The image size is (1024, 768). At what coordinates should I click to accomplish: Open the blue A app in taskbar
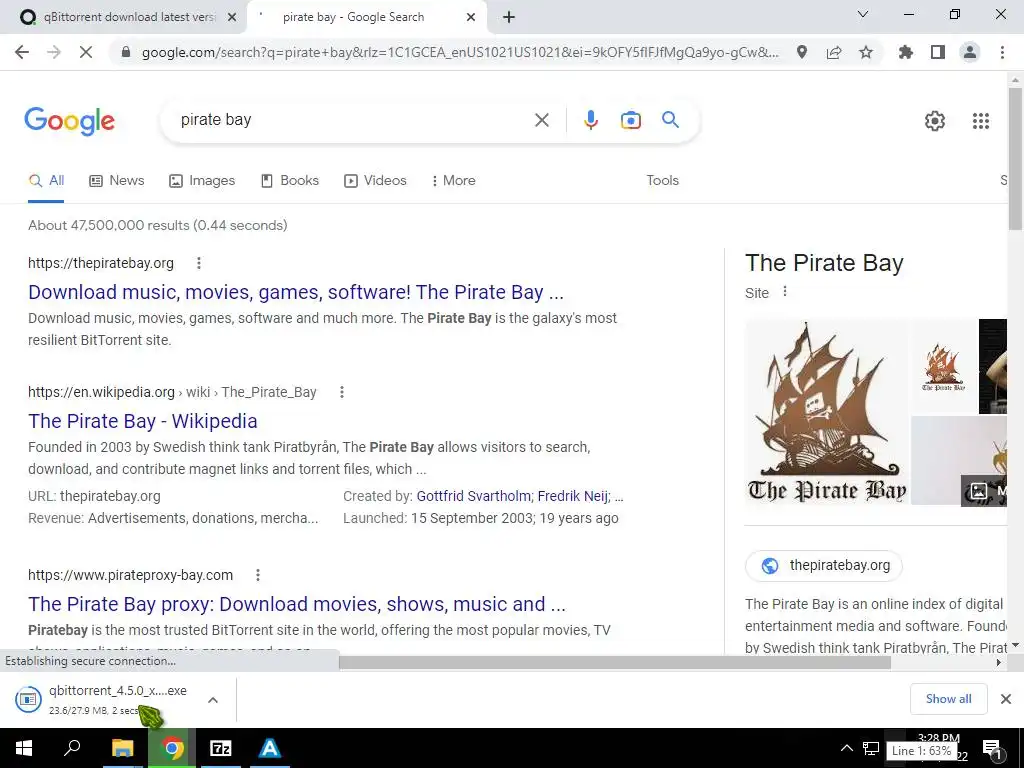[x=270, y=748]
